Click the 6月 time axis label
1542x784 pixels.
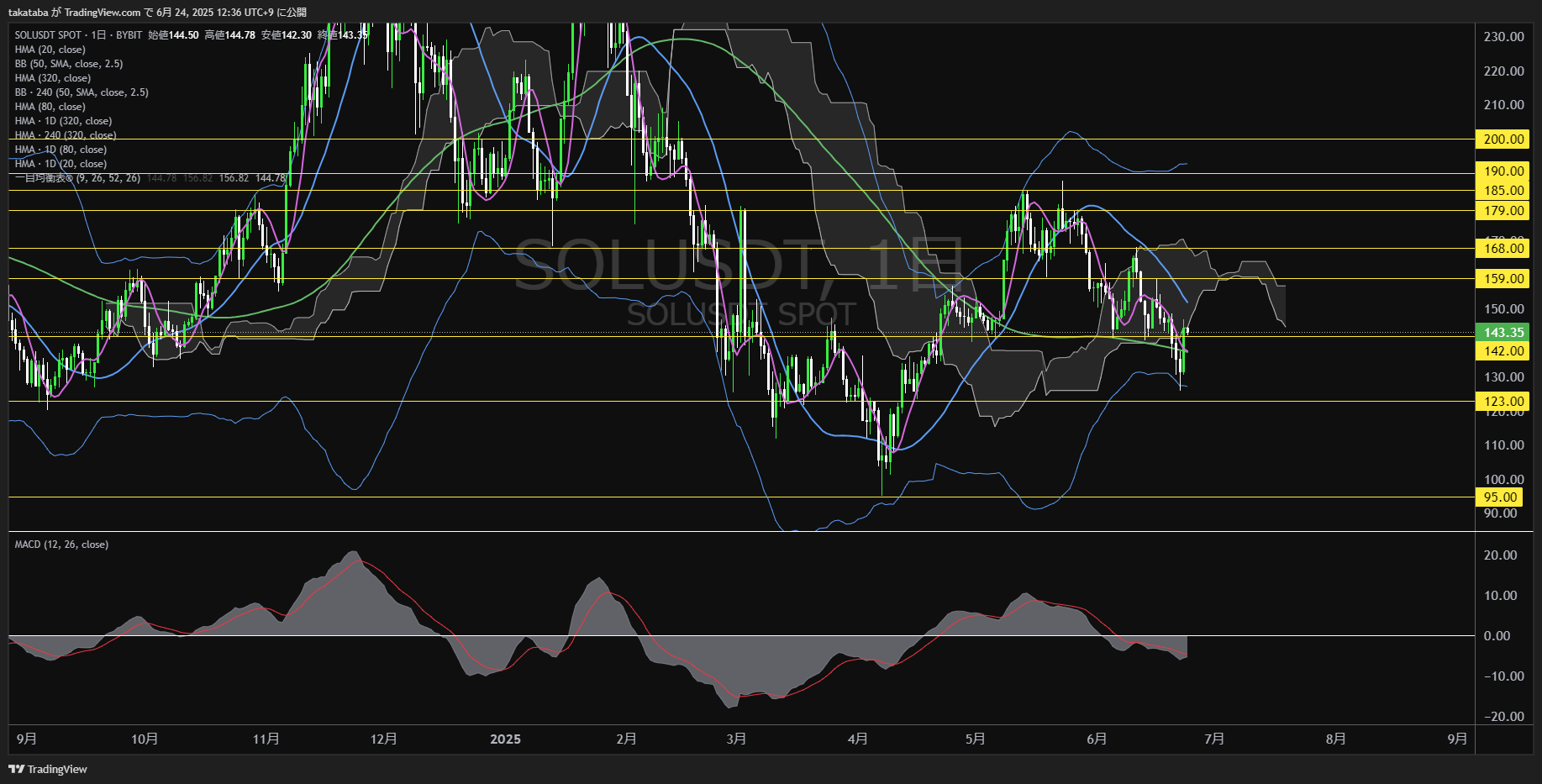[x=1096, y=739]
